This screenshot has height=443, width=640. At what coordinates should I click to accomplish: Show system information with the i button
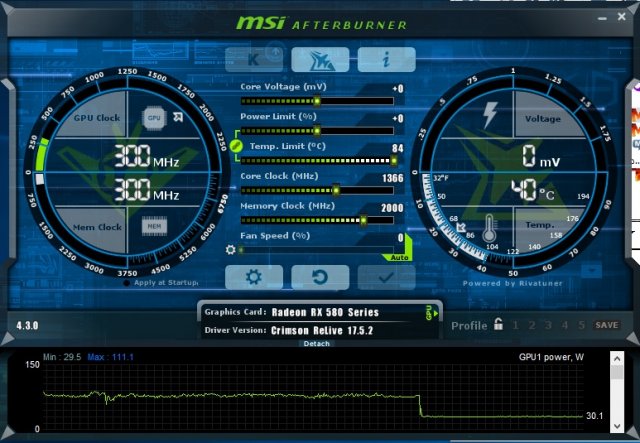[x=386, y=59]
